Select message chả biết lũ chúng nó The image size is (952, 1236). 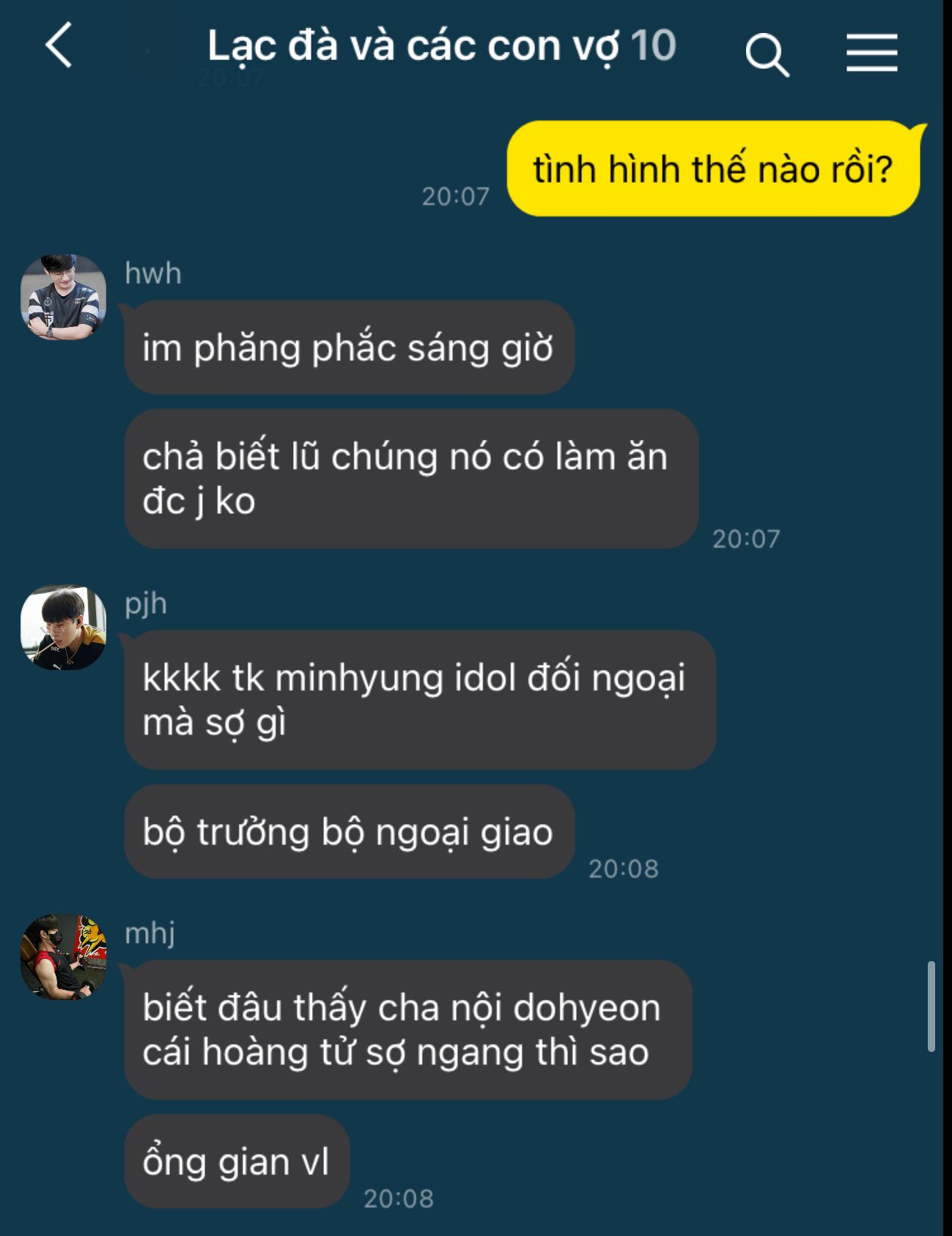tap(410, 479)
